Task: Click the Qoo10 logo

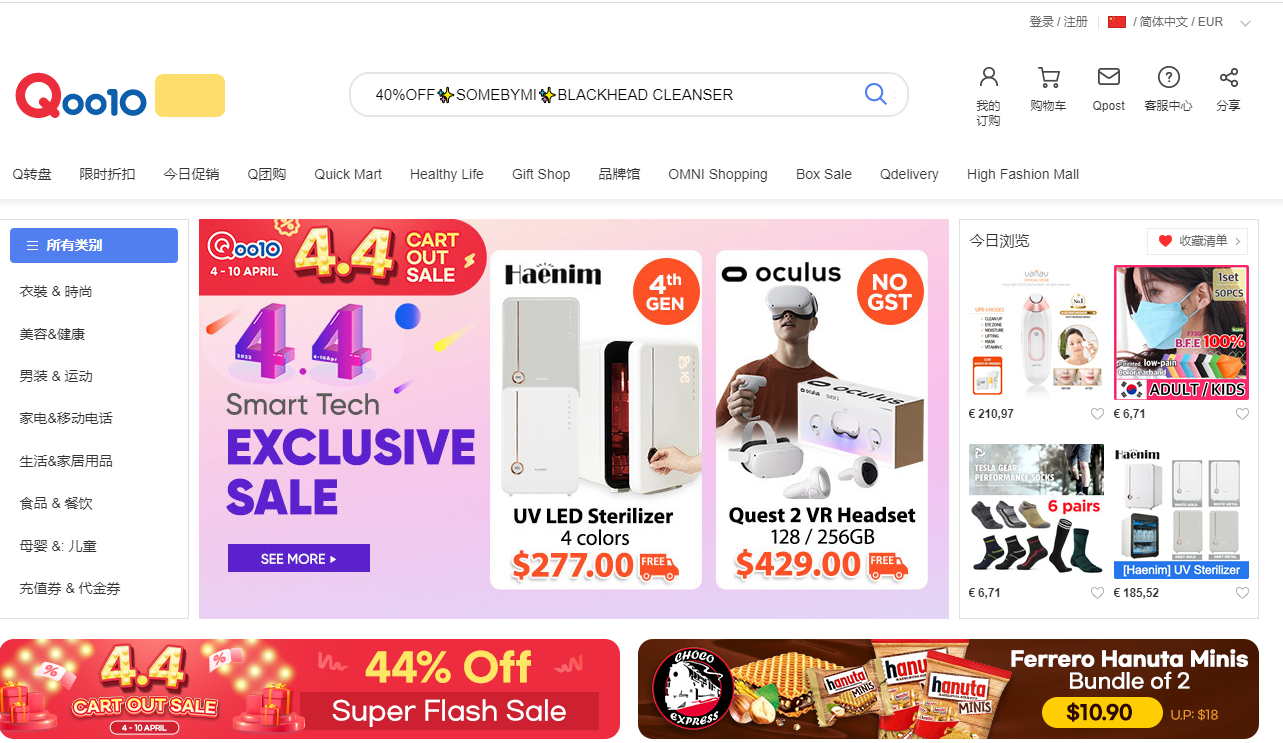Action: pos(81,97)
